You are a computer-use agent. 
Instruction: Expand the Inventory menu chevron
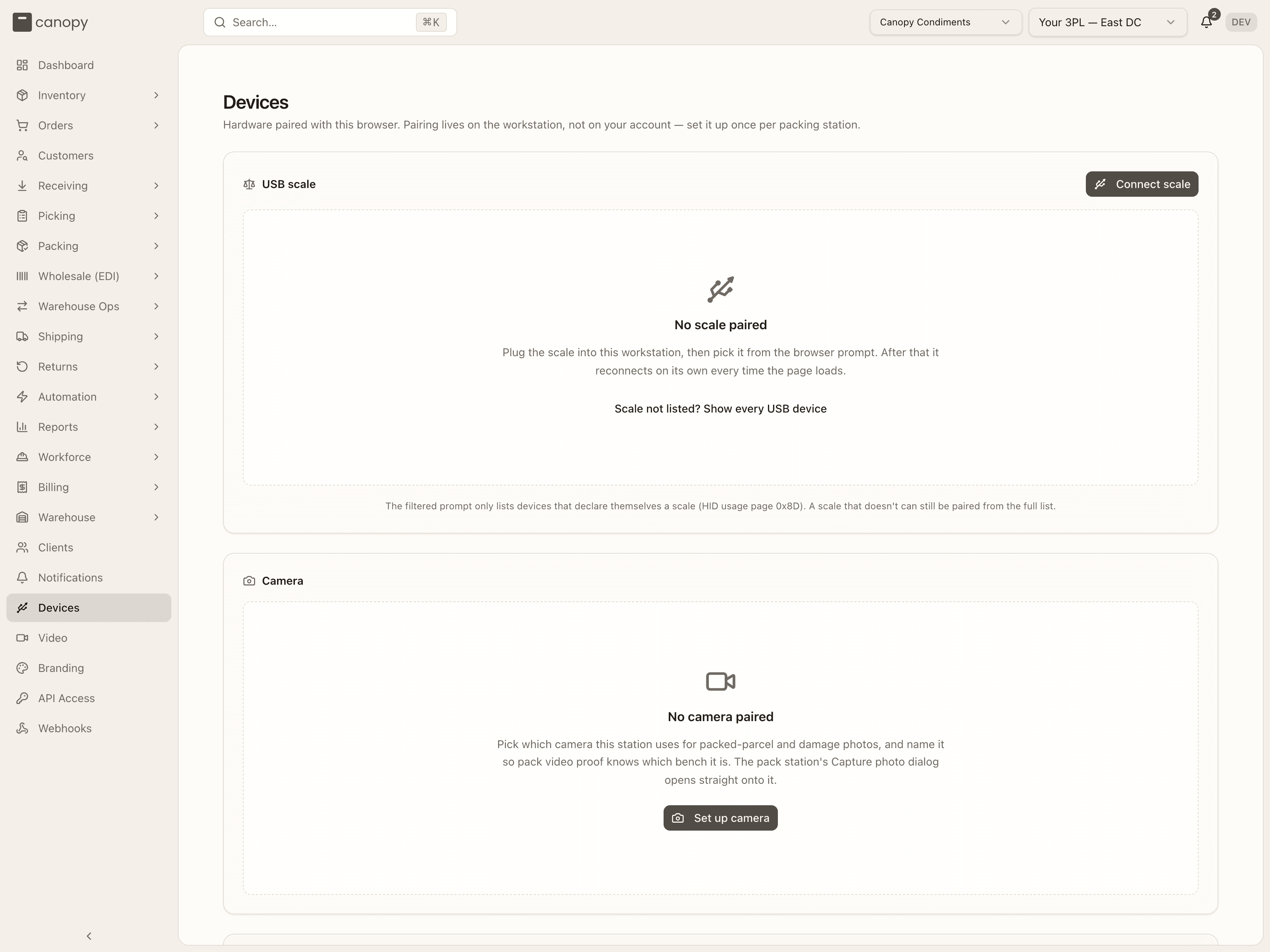(156, 95)
